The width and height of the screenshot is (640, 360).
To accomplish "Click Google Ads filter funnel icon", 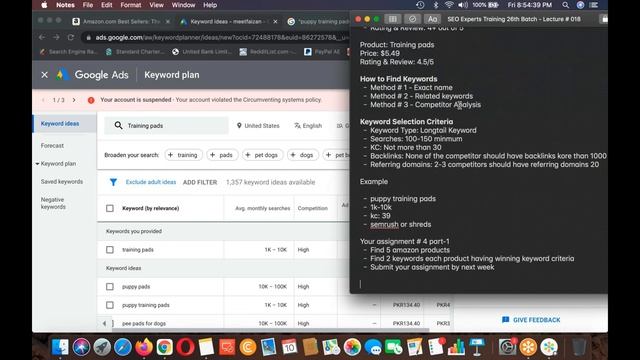I will point(113,182).
